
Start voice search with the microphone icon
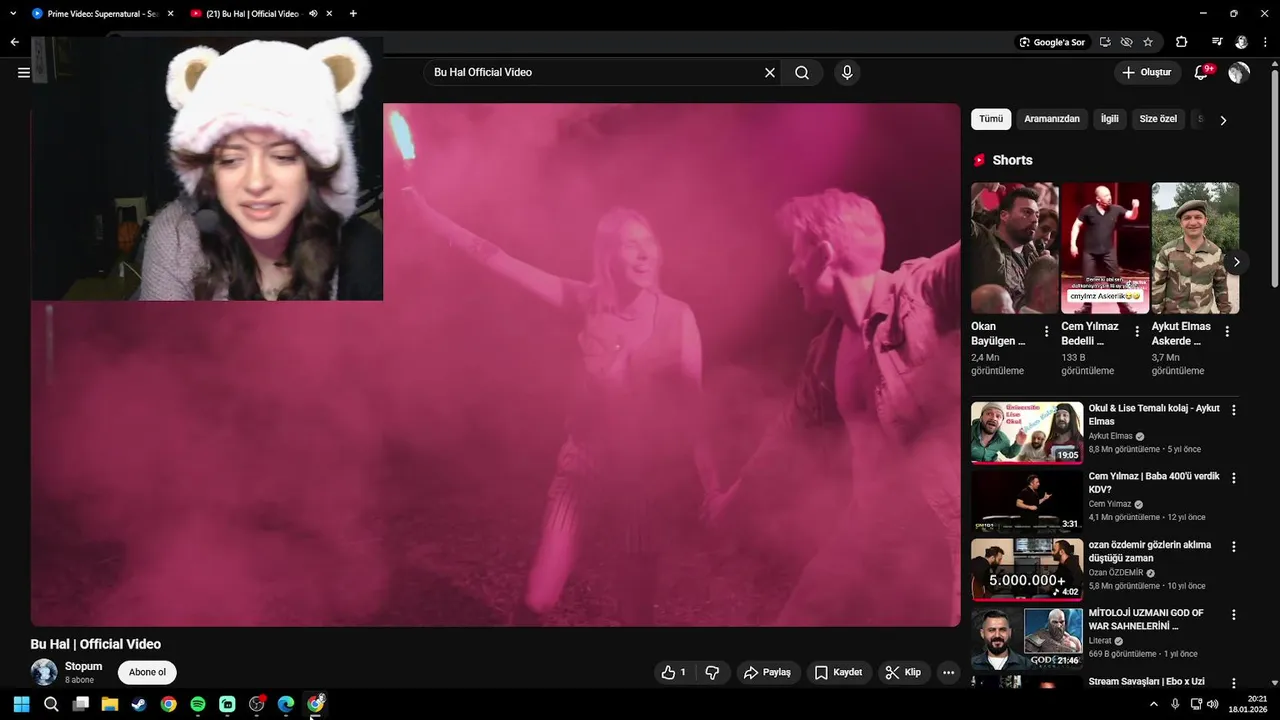(847, 72)
